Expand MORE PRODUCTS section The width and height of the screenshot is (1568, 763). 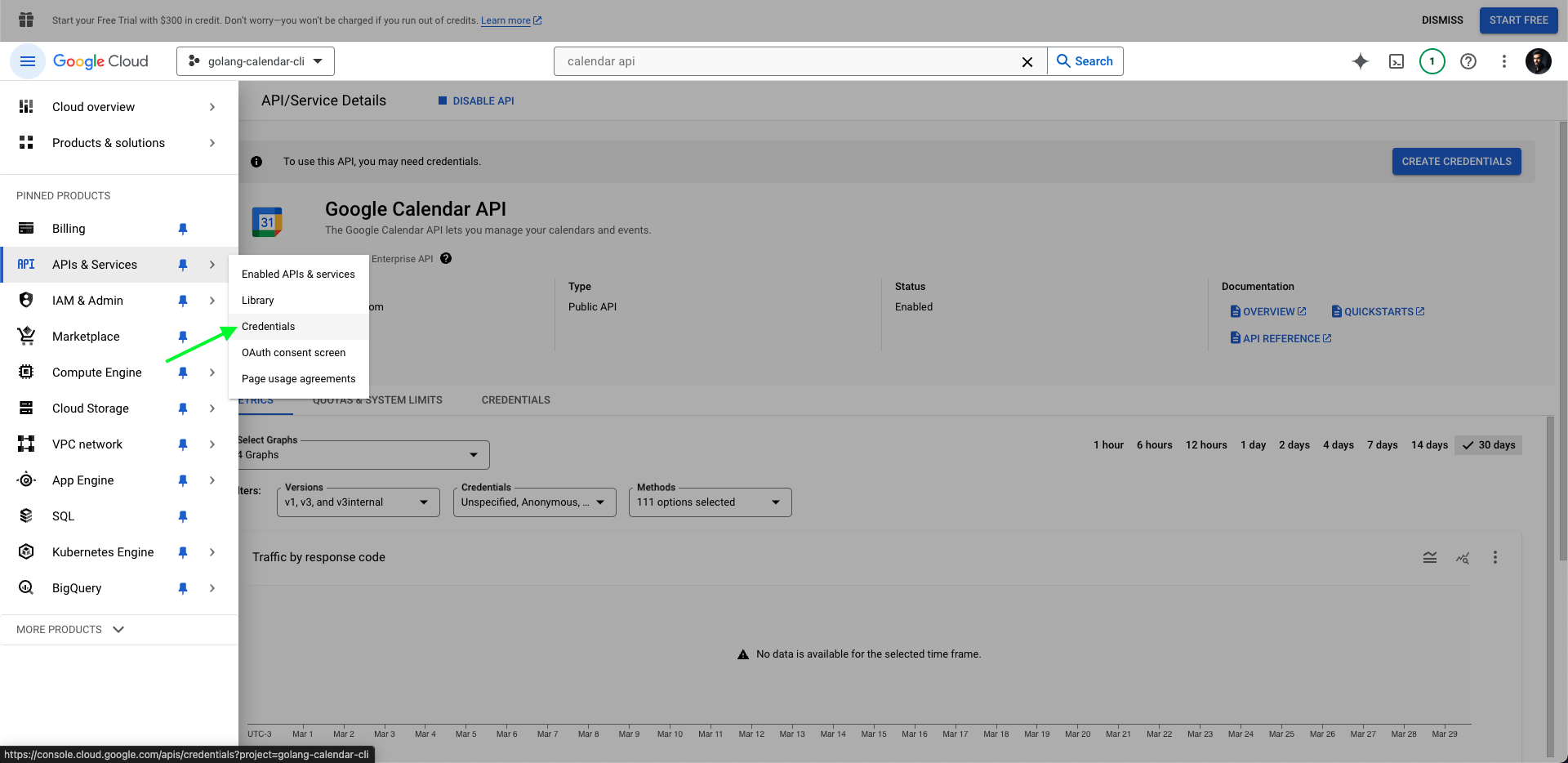coord(70,630)
